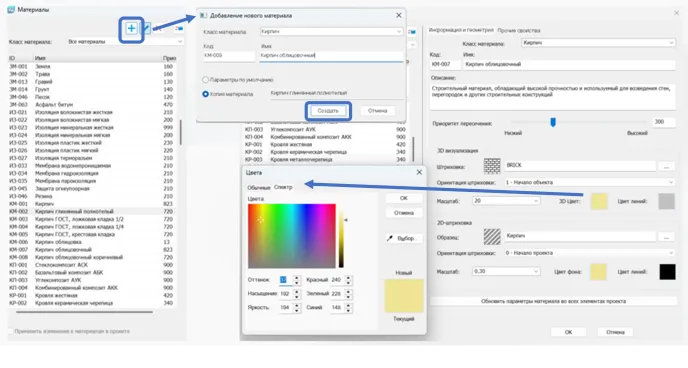Viewport: 688px width, 368px height.
Task: Close the Добавление нового материала dialog
Action: click(x=398, y=15)
